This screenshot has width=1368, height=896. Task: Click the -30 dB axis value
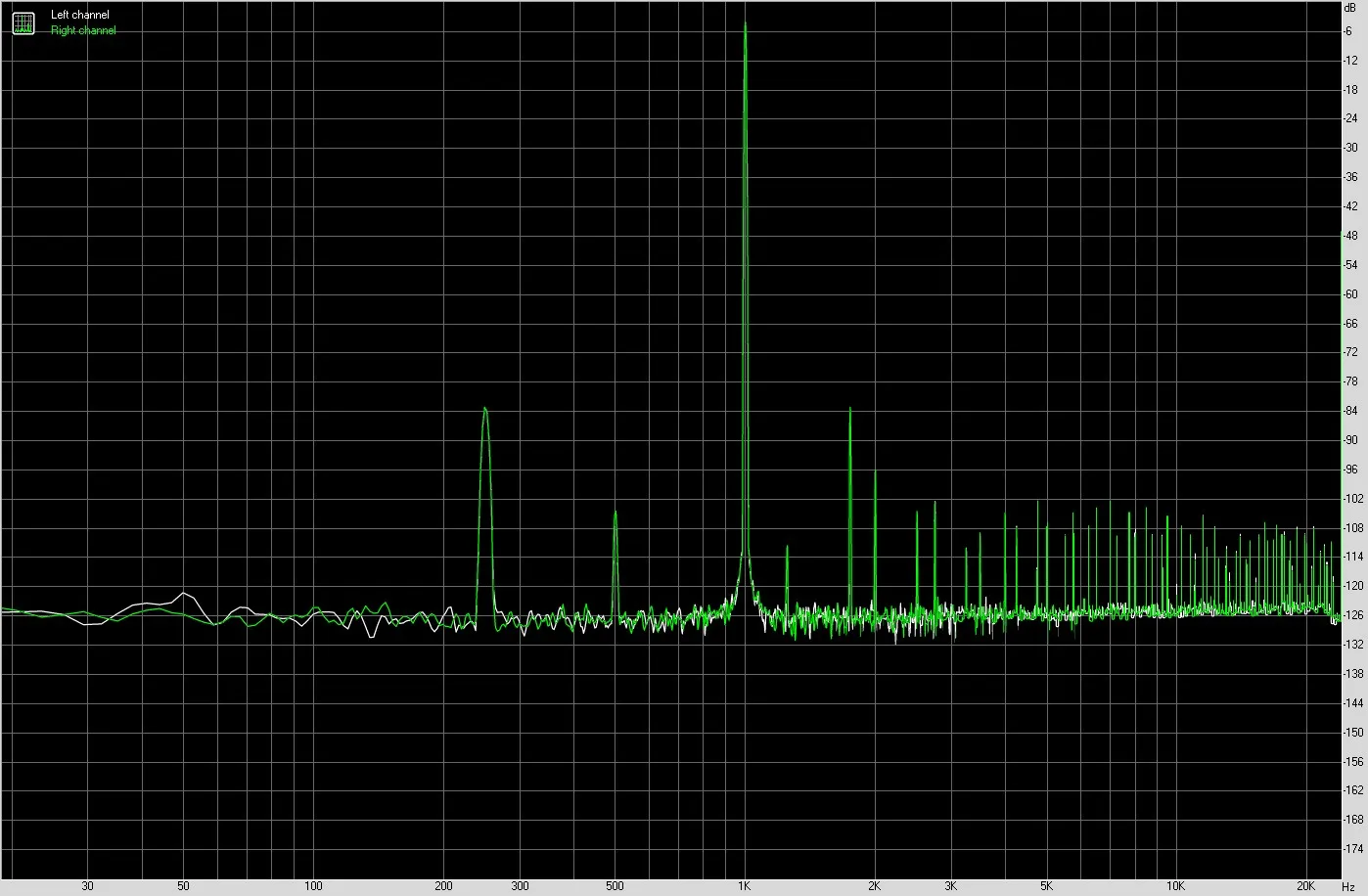coord(1351,148)
